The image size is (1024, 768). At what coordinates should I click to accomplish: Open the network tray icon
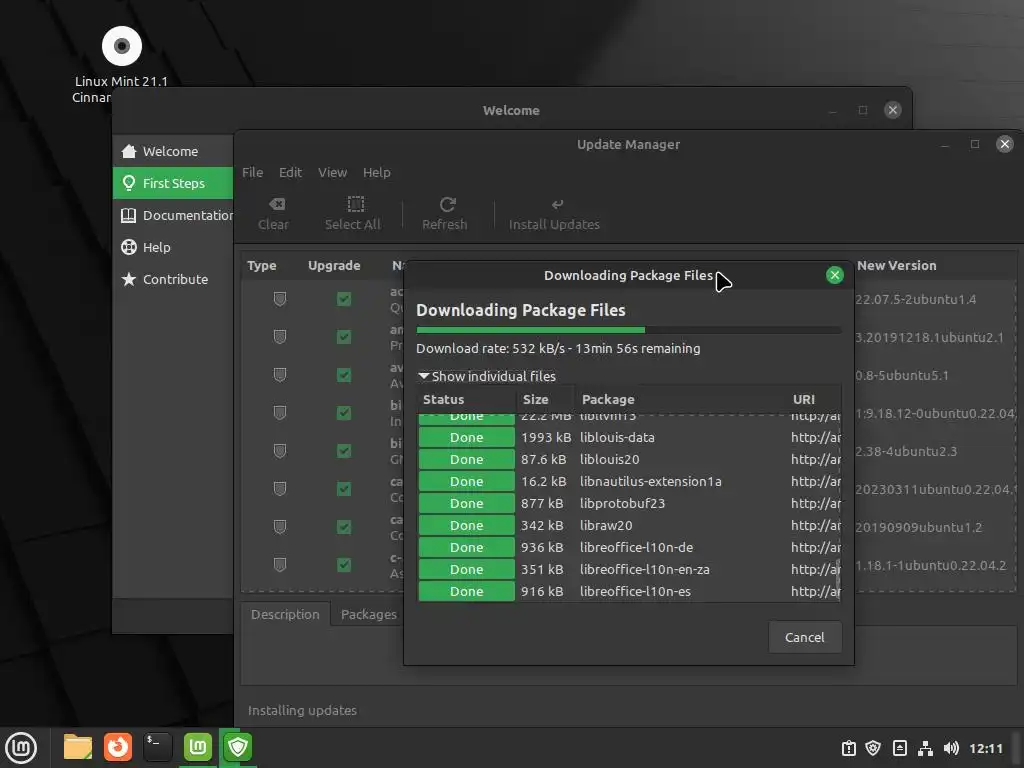tap(925, 748)
